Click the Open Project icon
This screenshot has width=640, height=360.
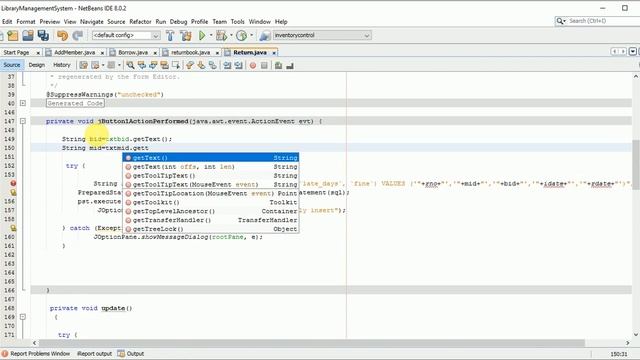[28, 36]
